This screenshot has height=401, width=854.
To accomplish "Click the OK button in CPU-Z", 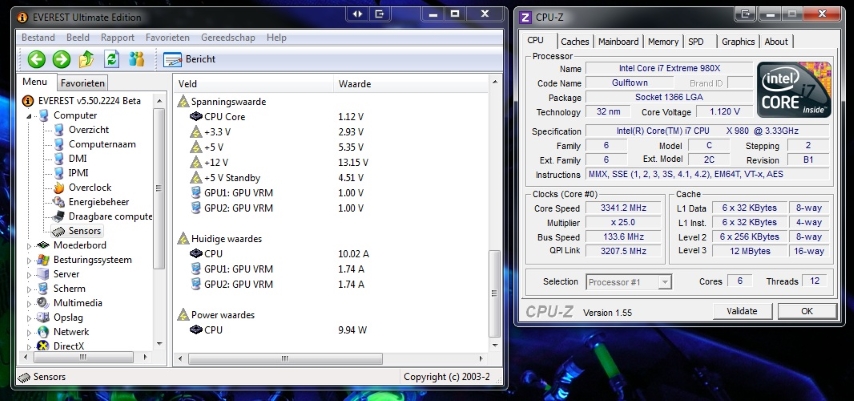I will click(x=807, y=312).
